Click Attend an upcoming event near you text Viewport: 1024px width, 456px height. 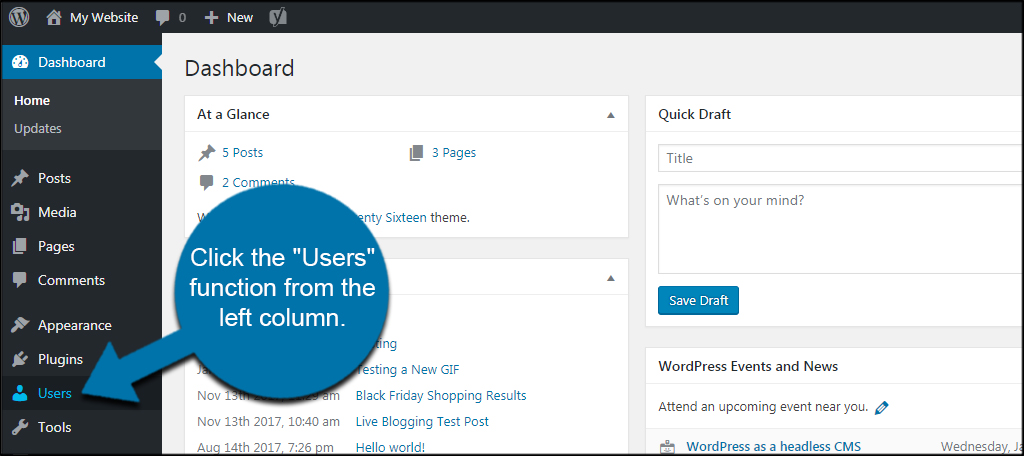[x=763, y=408]
